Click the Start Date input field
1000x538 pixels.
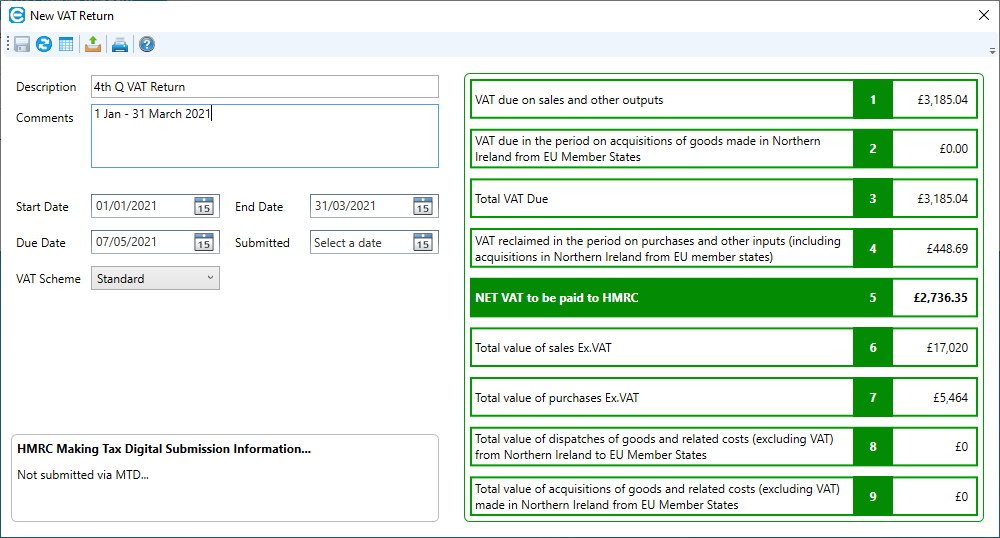[x=140, y=207]
